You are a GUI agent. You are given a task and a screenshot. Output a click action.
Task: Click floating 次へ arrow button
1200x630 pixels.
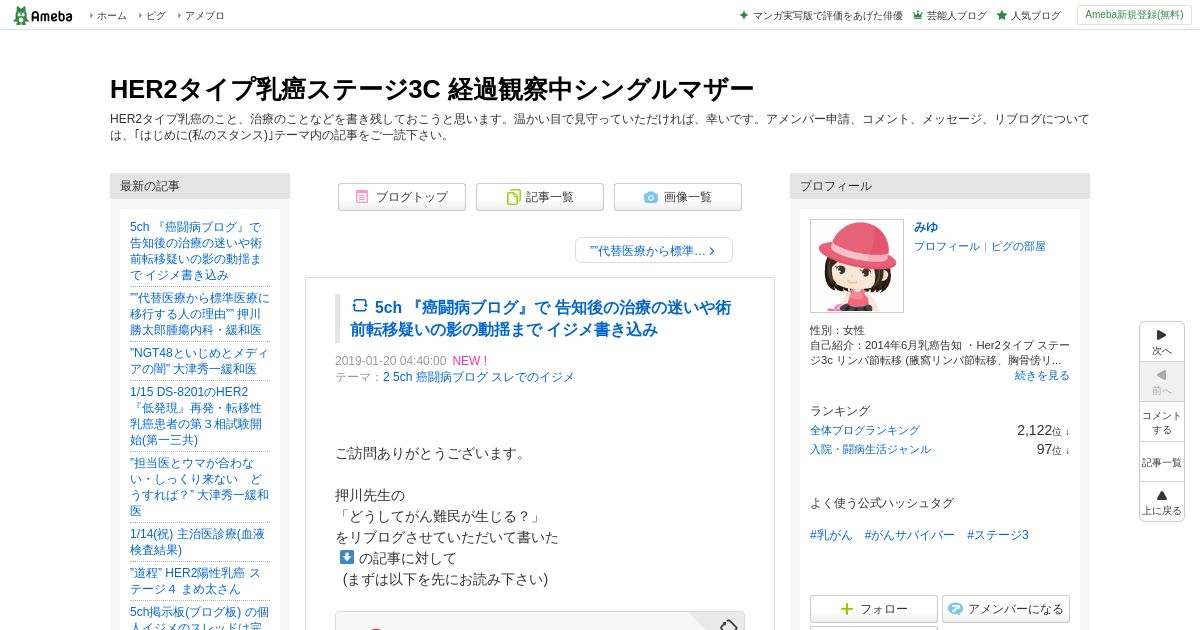1162,342
